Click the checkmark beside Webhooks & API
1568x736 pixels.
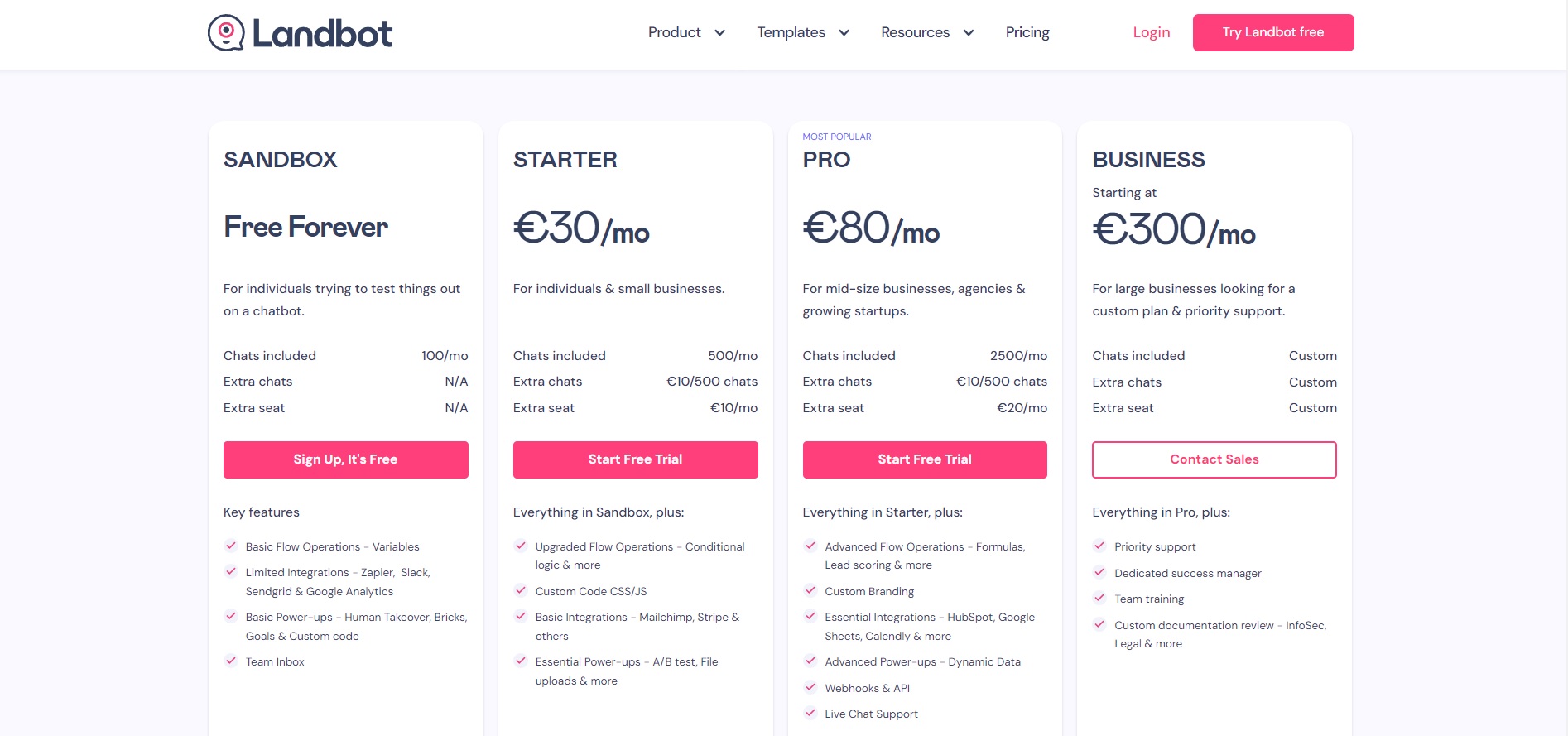coord(810,687)
